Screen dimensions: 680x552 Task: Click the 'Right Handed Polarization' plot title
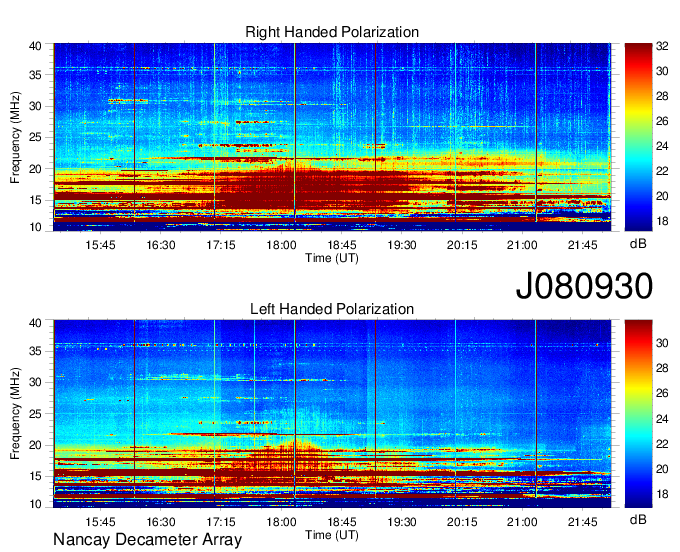point(332,32)
